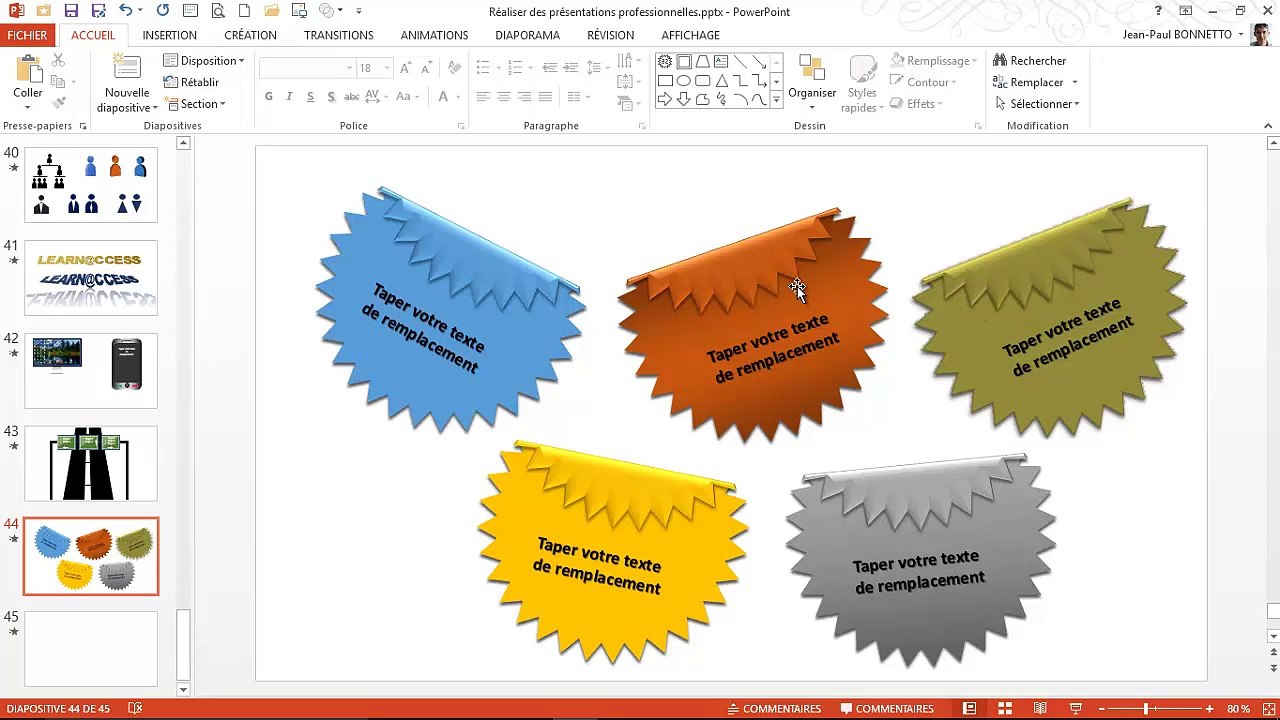Switch to reading view icon
Viewport: 1280px width, 720px height.
point(1040,708)
